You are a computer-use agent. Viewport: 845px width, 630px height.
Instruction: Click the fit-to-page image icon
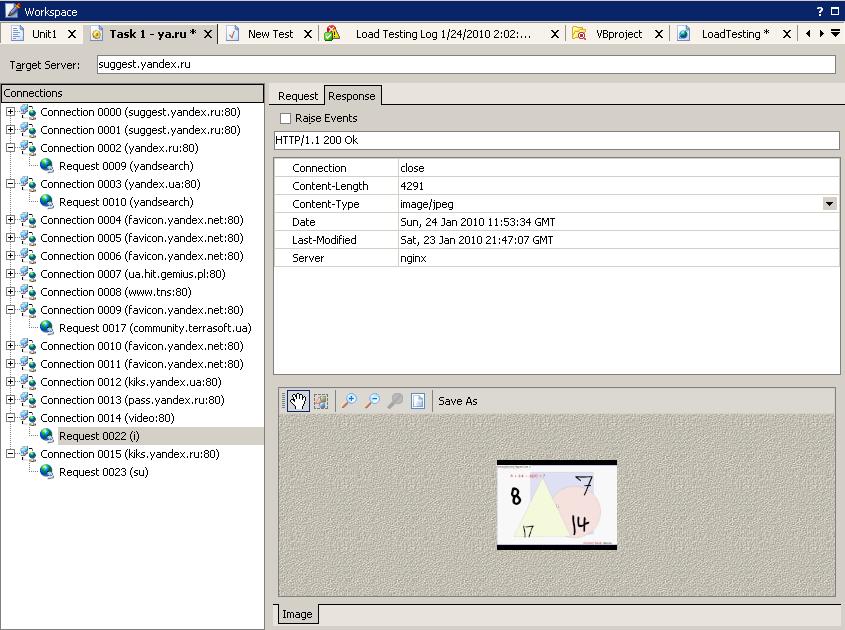coord(418,401)
